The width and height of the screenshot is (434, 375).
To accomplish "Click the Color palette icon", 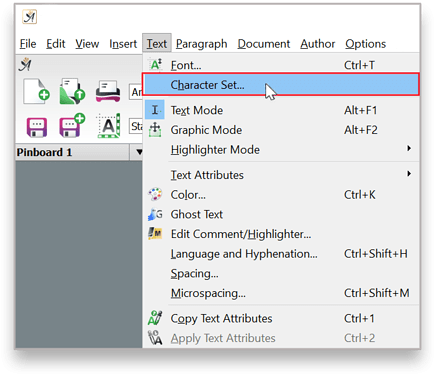I will coord(155,194).
